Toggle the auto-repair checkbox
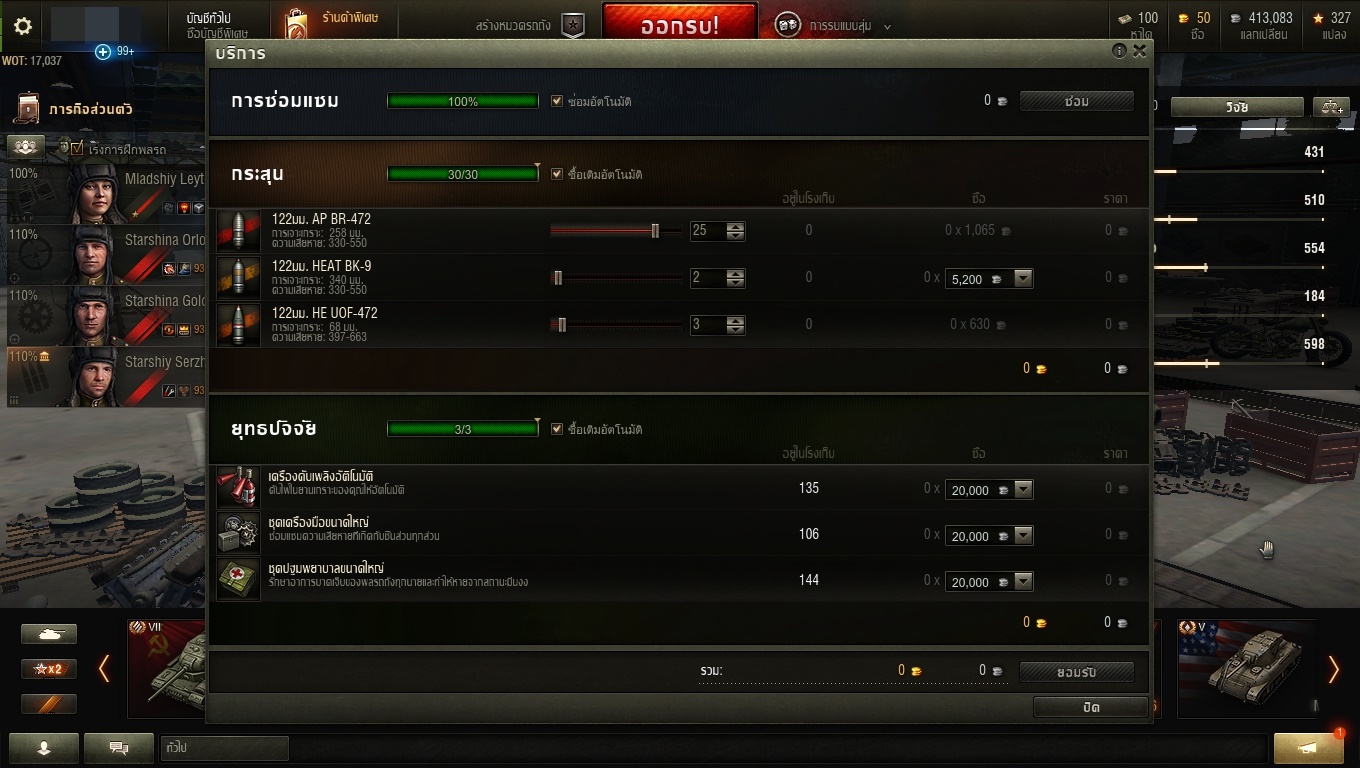Image resolution: width=1360 pixels, height=768 pixels. (558, 101)
